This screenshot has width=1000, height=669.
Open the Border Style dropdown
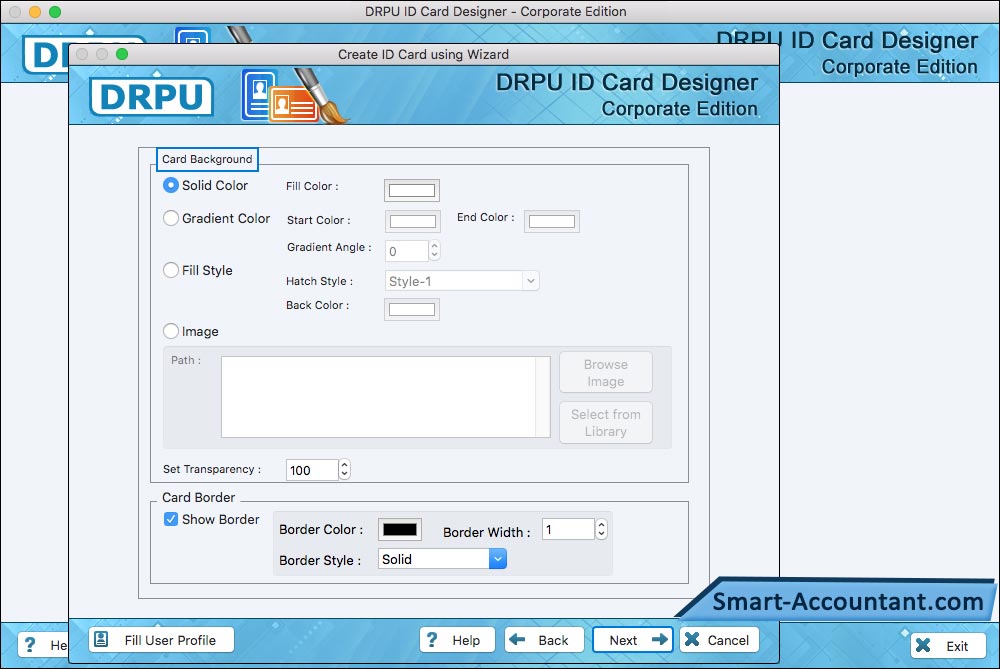(443, 559)
